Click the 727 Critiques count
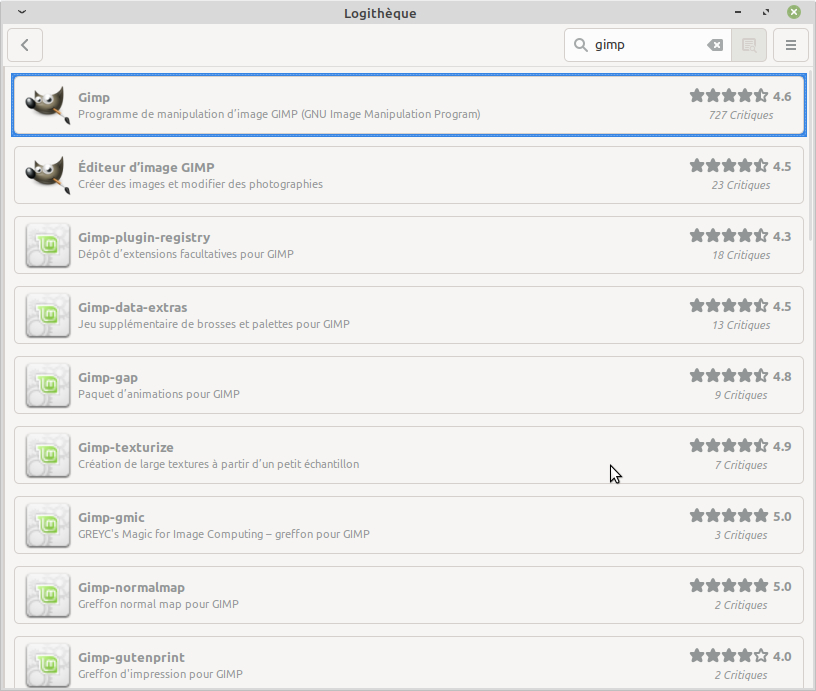This screenshot has width=816, height=691. pos(741,115)
